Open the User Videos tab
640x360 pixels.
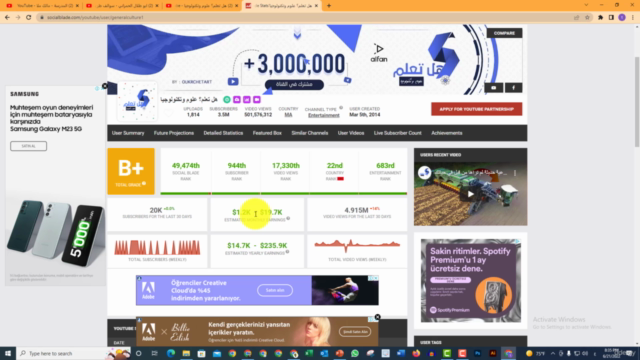[351, 133]
